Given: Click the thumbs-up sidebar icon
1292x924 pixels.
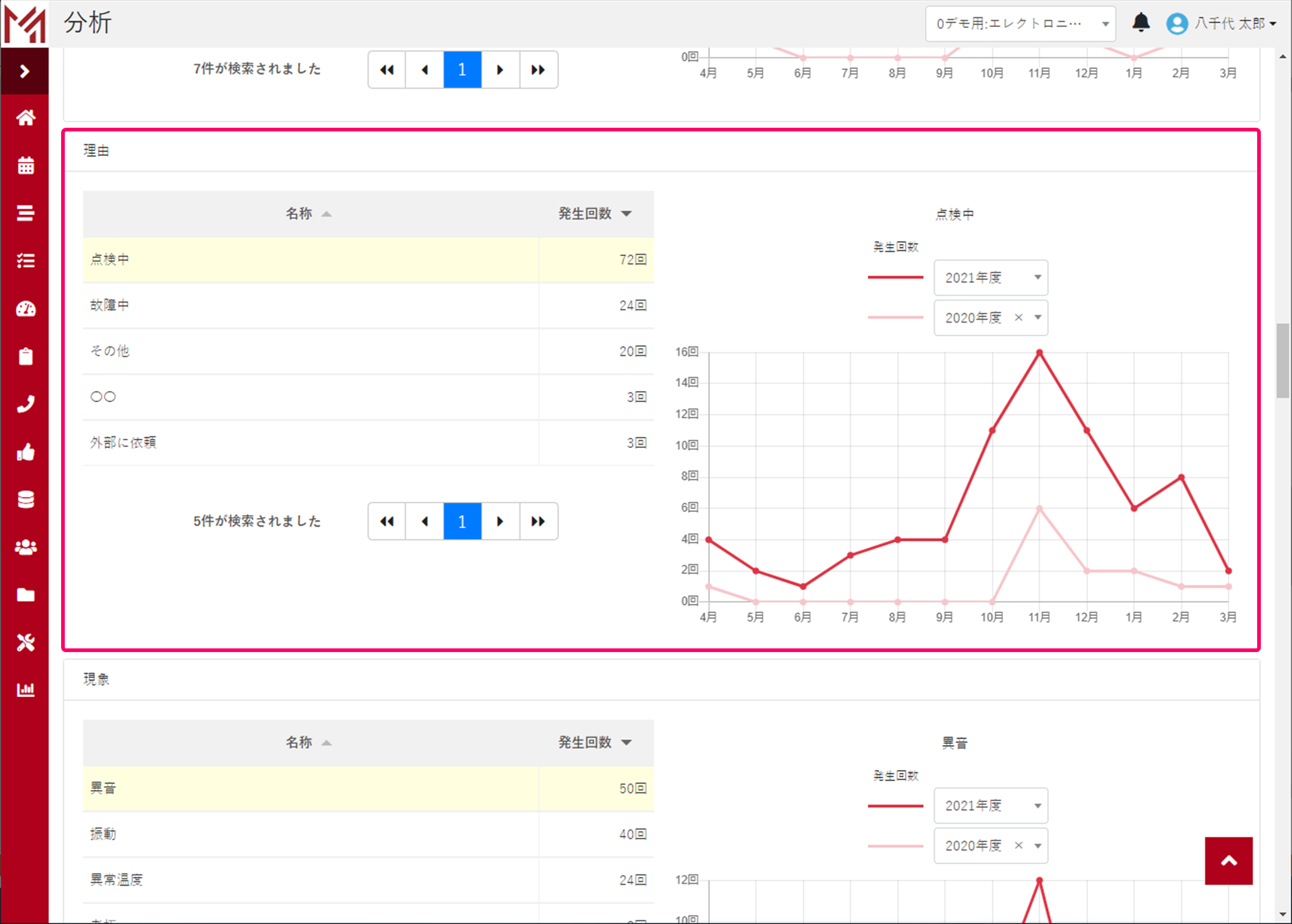Looking at the screenshot, I should point(25,452).
